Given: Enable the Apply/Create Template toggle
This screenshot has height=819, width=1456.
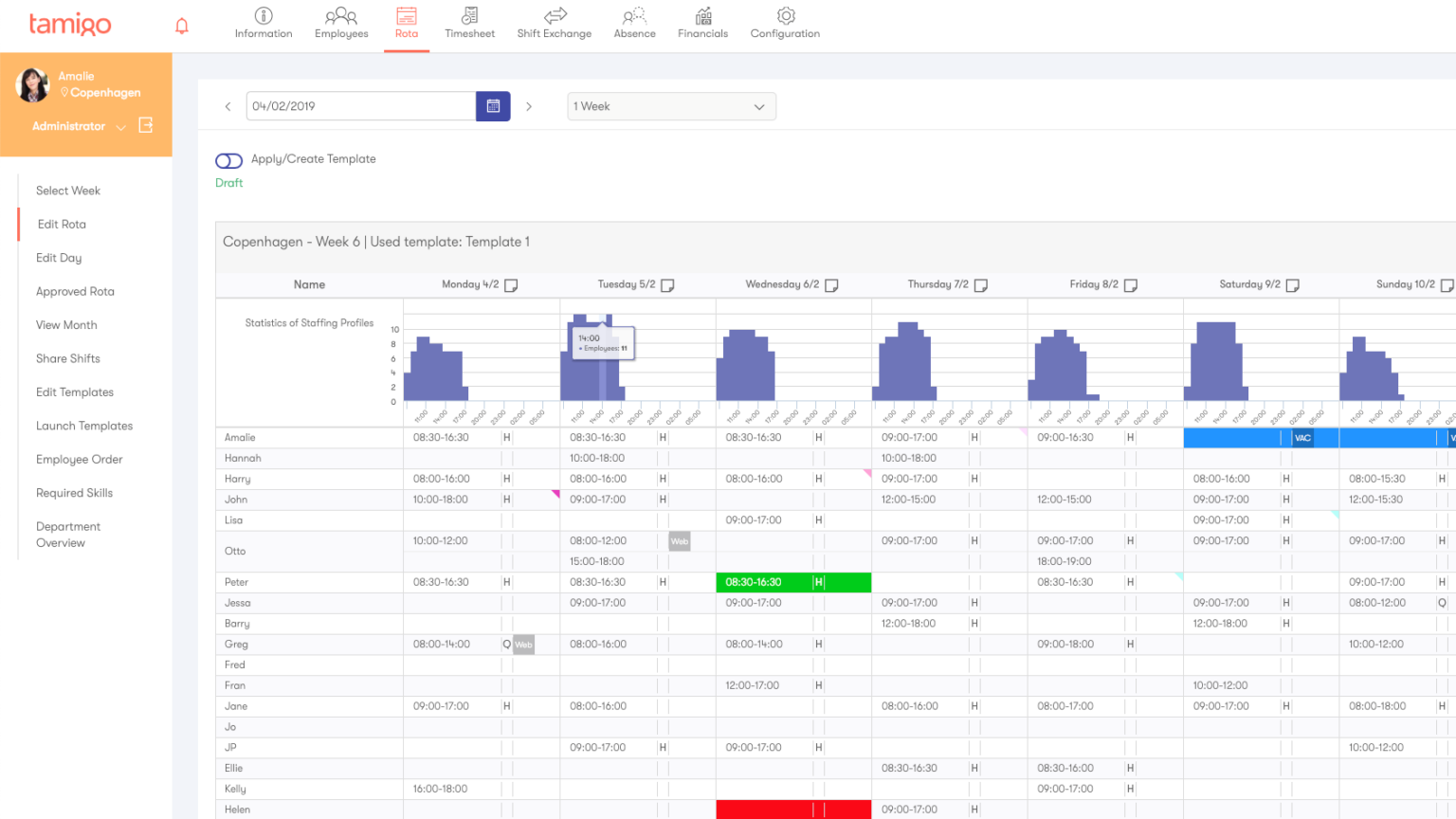Looking at the screenshot, I should pyautogui.click(x=228, y=160).
